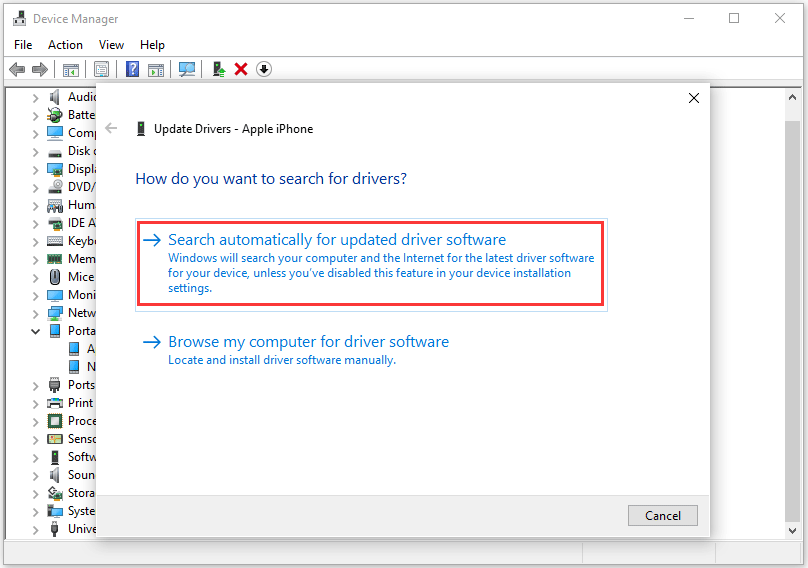
Task: Click the round down-arrow toolbar icon
Action: pos(264,69)
